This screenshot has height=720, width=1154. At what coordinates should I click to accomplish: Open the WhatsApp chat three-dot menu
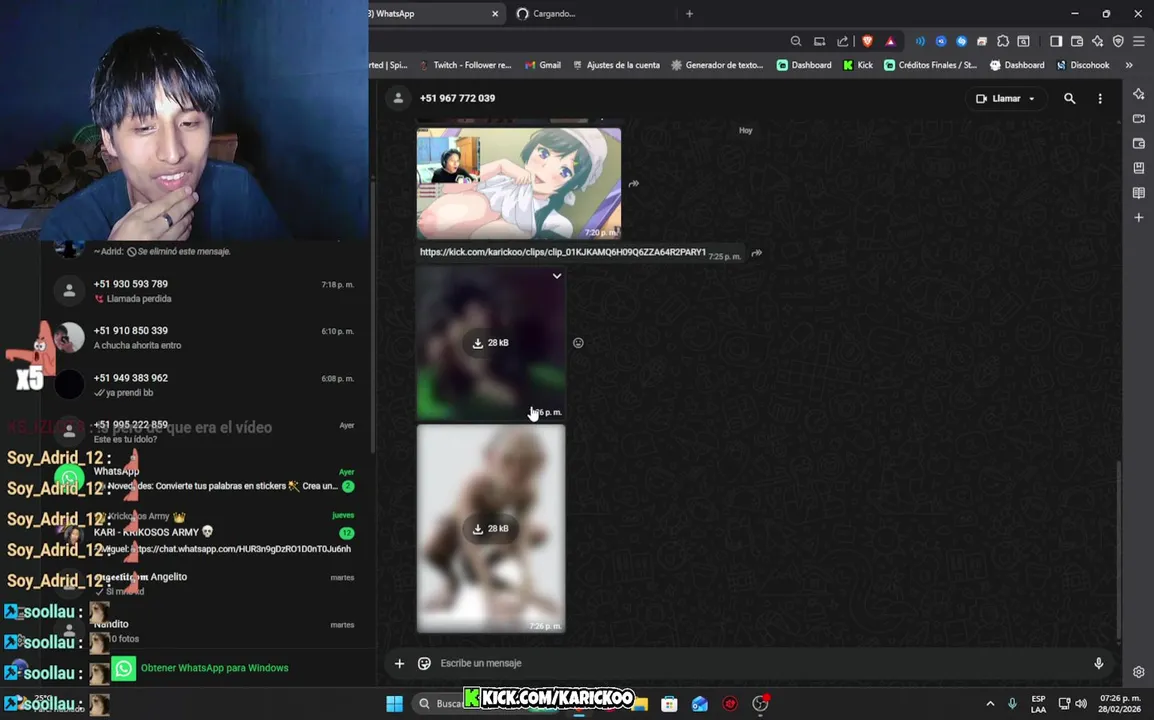tap(1100, 98)
